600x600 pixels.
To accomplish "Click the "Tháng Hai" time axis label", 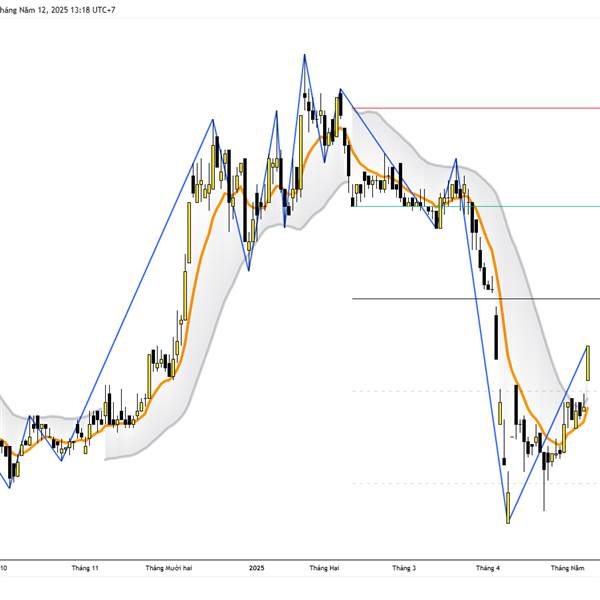I will click(324, 568).
